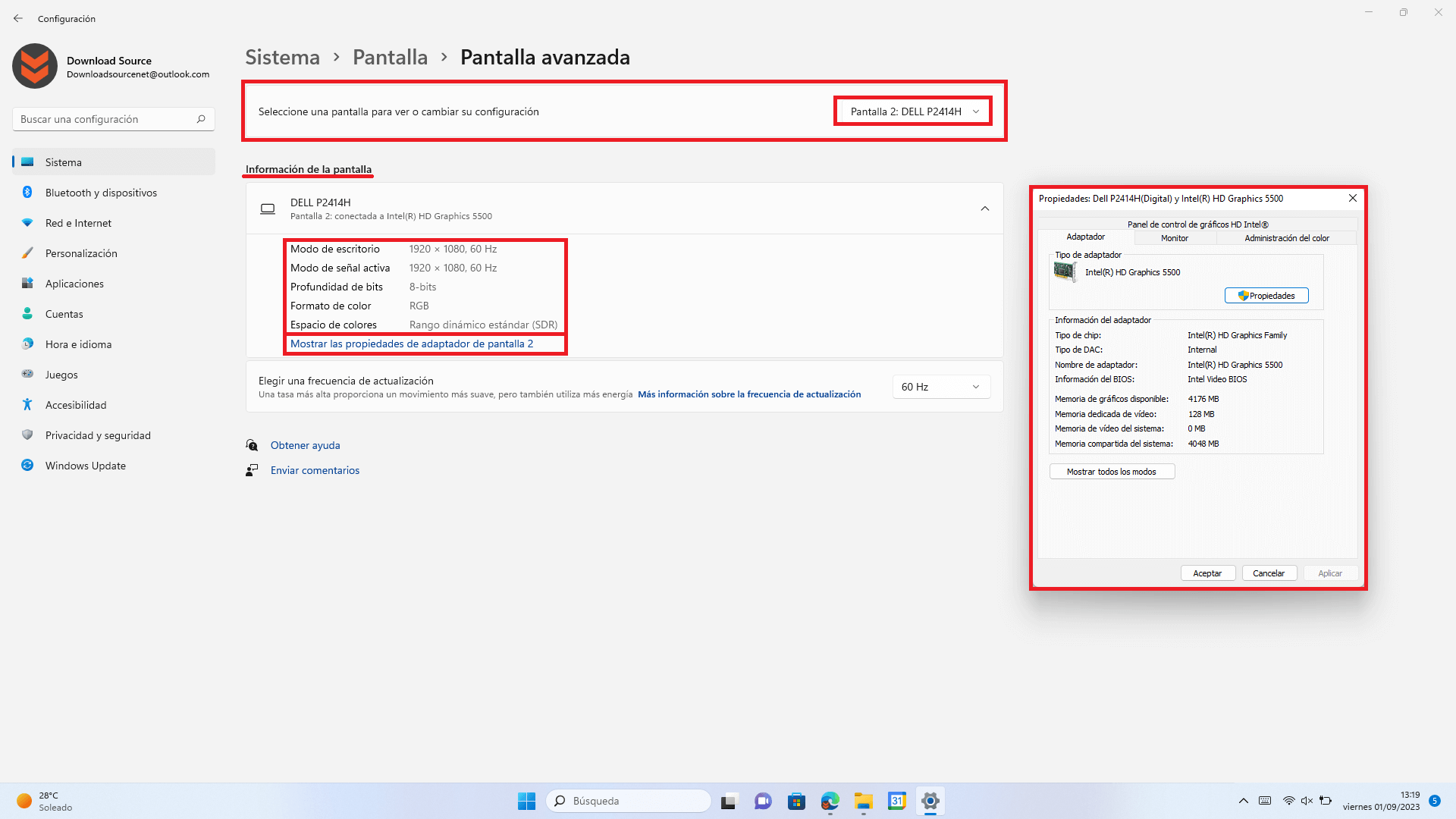Open File Explorer from taskbar
1456x819 pixels.
pyautogui.click(x=864, y=801)
